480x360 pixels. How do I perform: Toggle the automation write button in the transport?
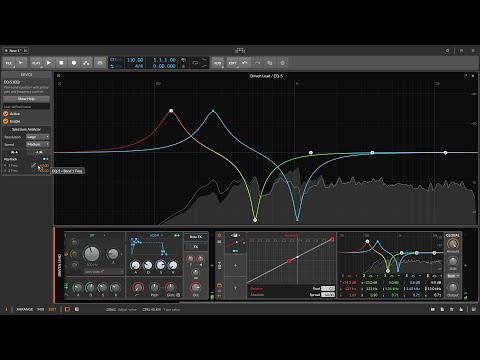click(x=86, y=63)
